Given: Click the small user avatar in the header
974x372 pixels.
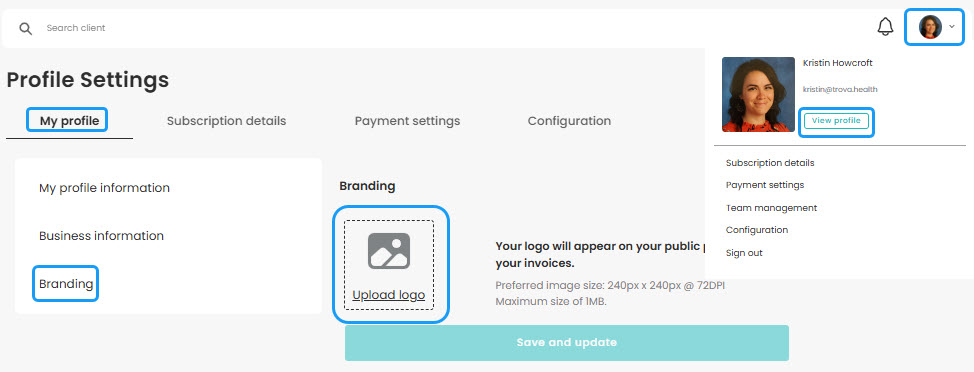Looking at the screenshot, I should pos(931,27).
